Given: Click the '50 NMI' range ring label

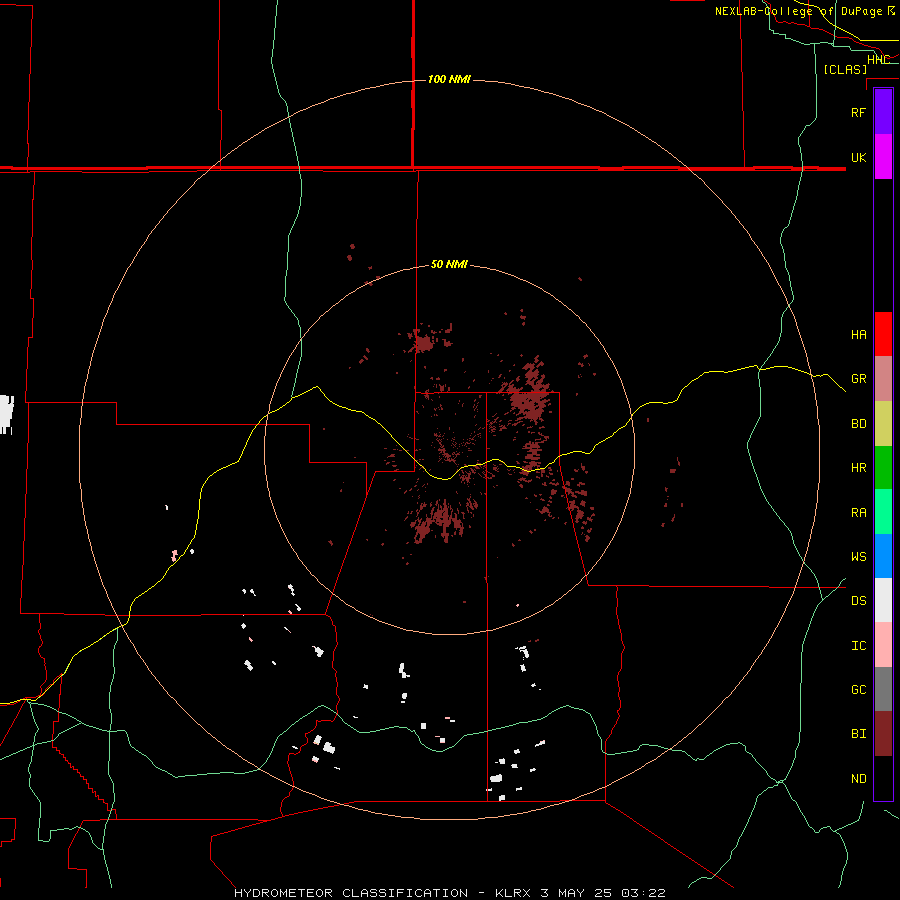Looking at the screenshot, I should (449, 265).
